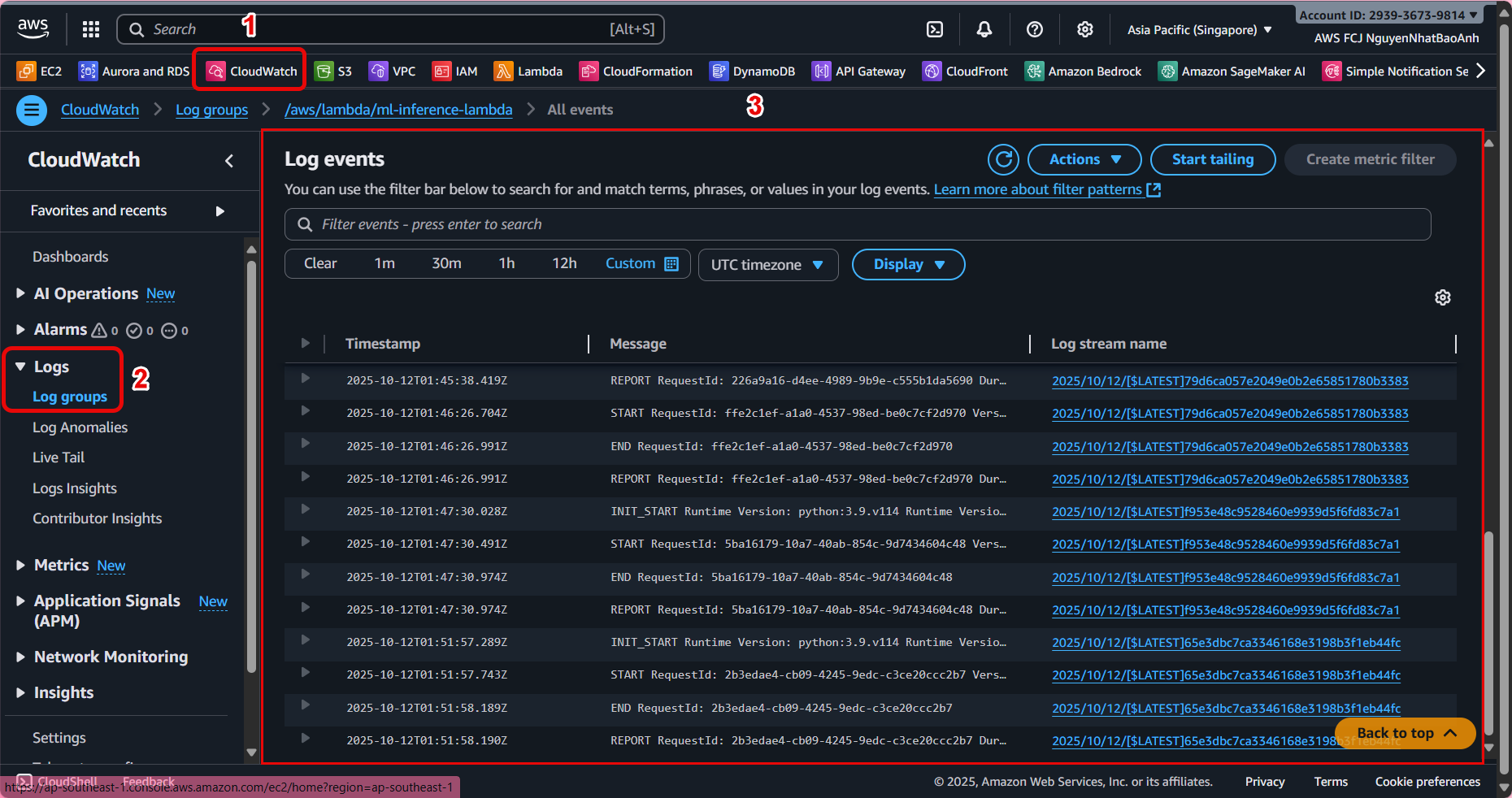Viewport: 1512px width, 798px height.
Task: Open CloudFront shortcut in favorites bar
Action: click(966, 72)
